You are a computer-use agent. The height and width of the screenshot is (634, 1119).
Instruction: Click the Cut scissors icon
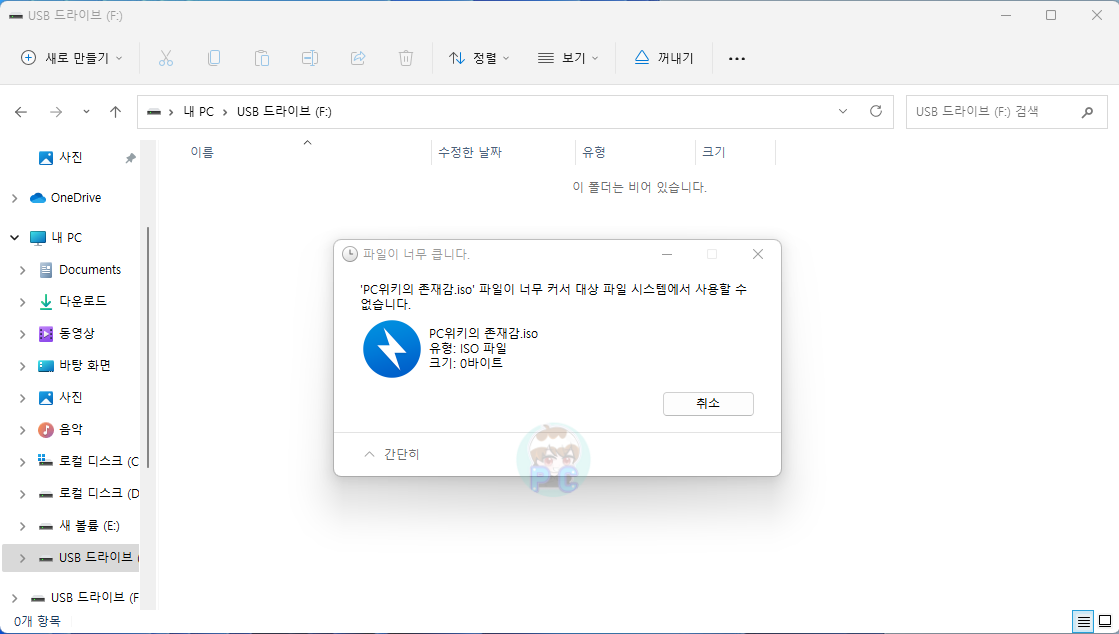click(x=166, y=59)
